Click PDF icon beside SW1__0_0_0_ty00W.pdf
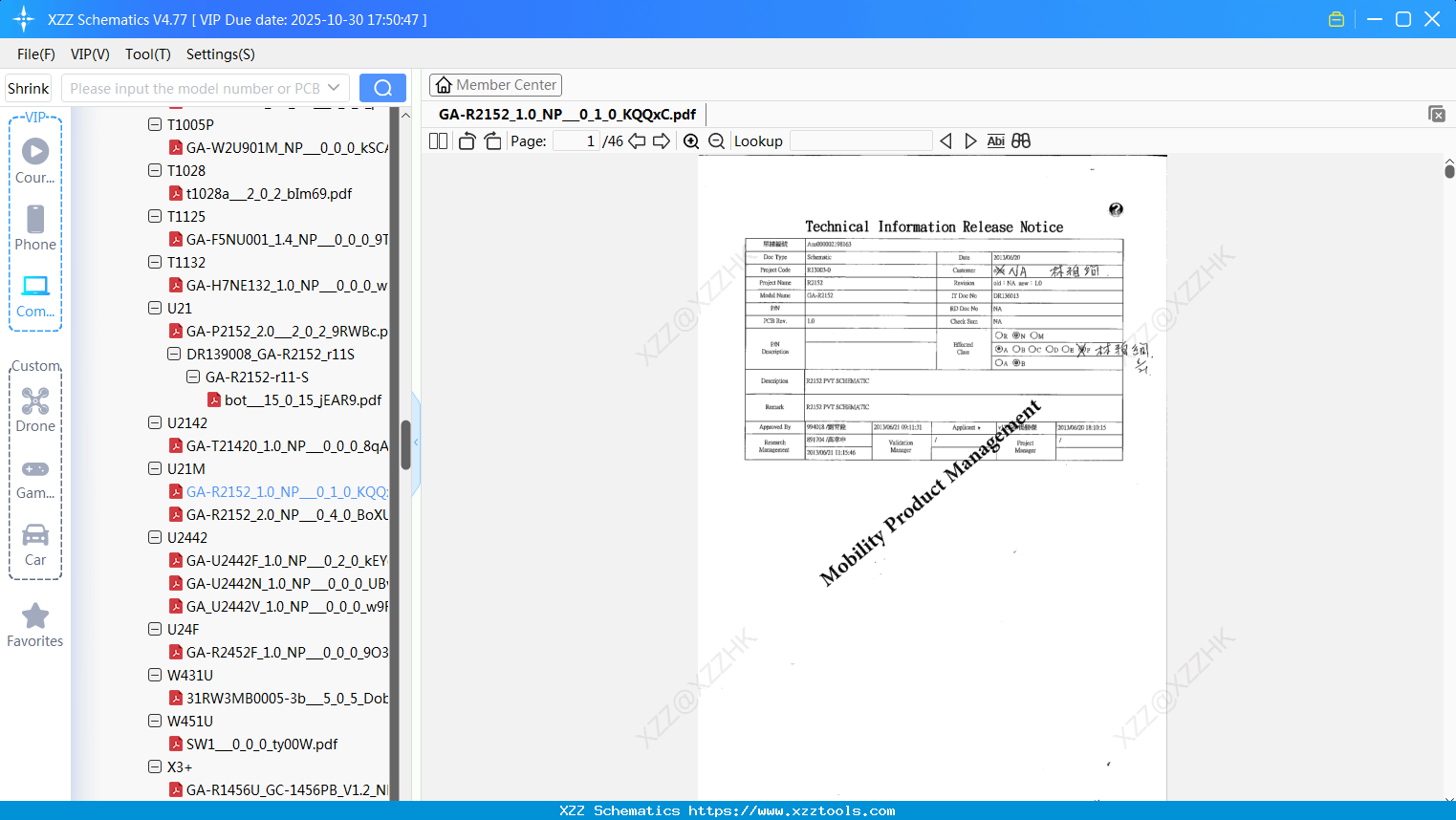The height and width of the screenshot is (820, 1456). [176, 744]
